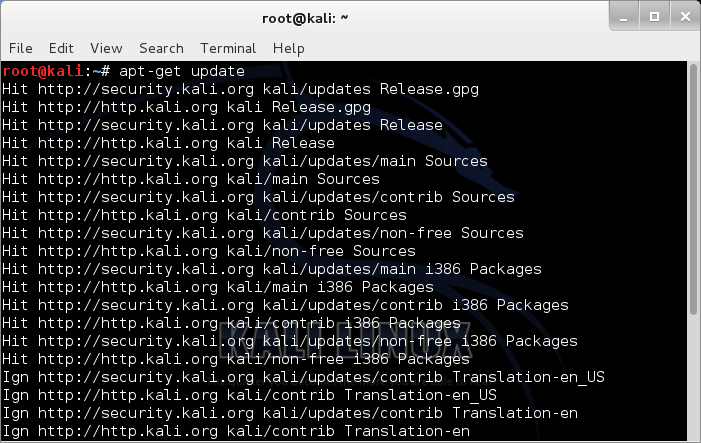
Task: Click the kali/updates/main Sources line
Action: point(245,161)
